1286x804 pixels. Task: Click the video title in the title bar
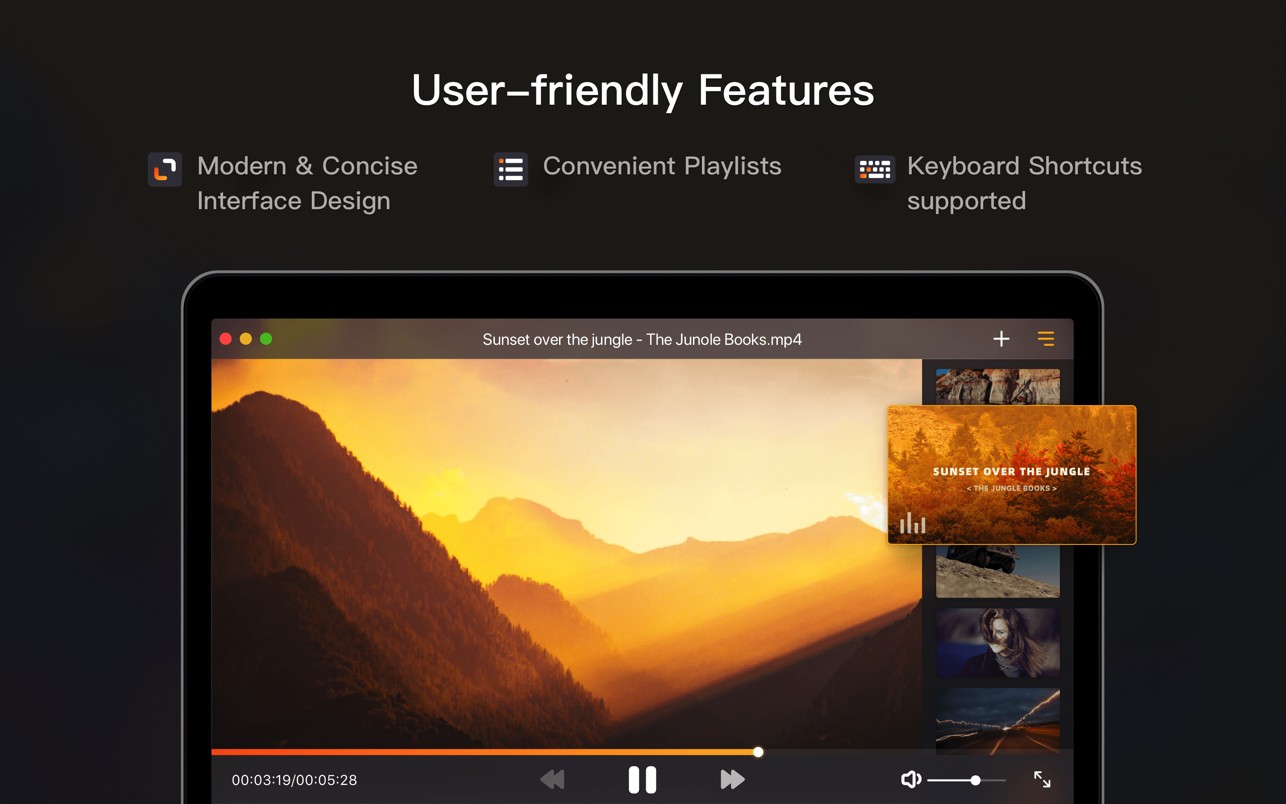642,339
